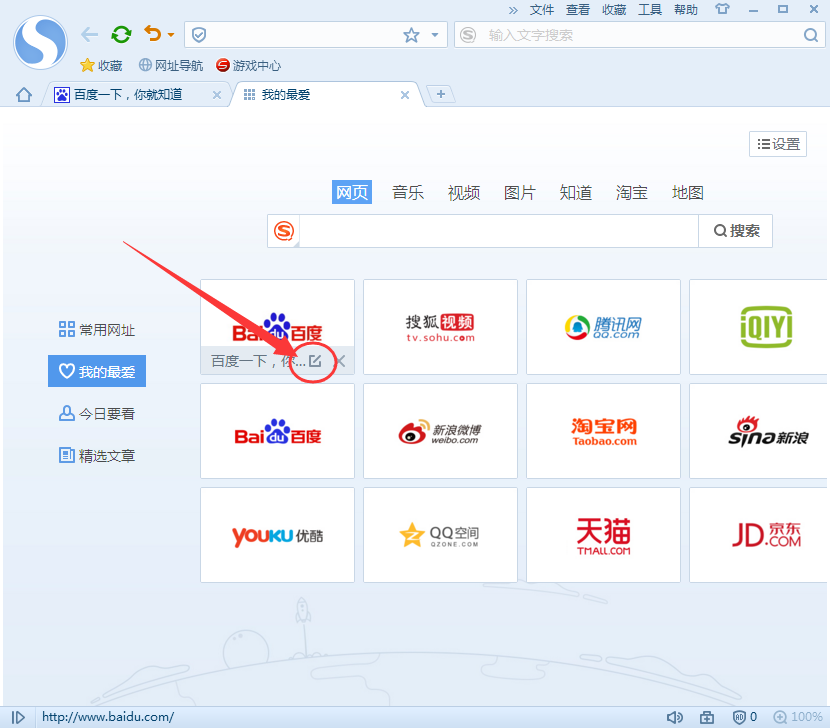Image resolution: width=830 pixels, height=728 pixels.
Task: Open the ad blocker shield in status bar
Action: coord(740,716)
